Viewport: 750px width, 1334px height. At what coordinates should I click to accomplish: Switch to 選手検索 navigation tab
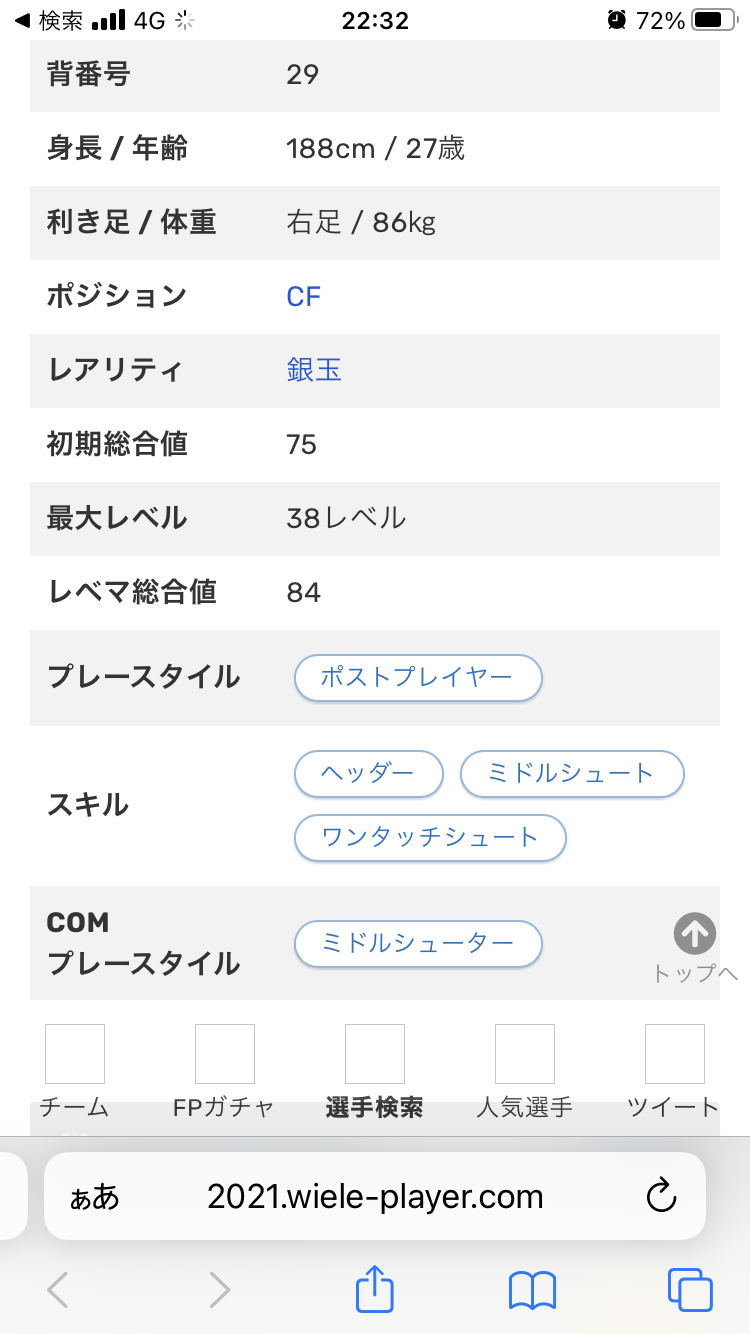(374, 1071)
